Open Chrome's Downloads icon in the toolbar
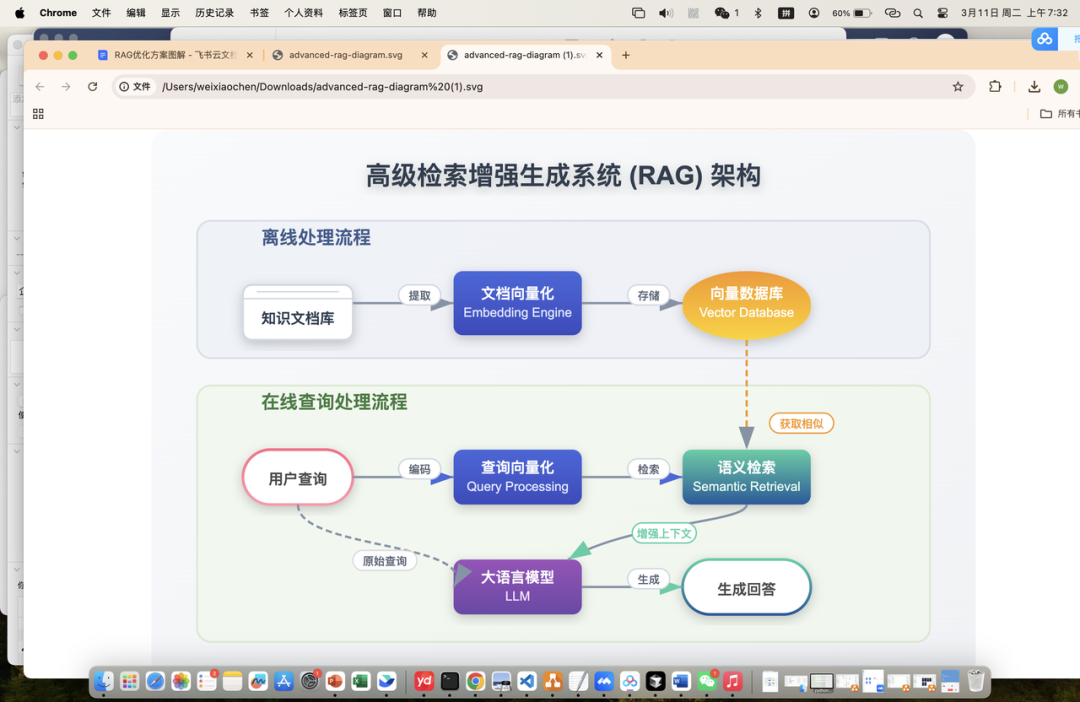This screenshot has width=1080, height=702. (1034, 87)
